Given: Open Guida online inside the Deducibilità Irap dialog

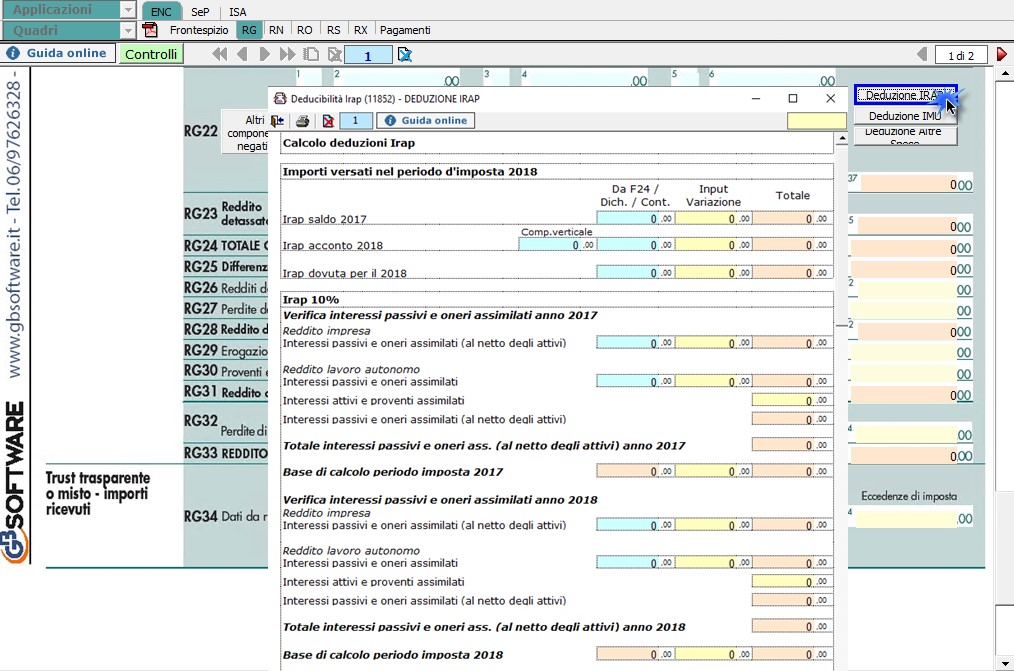Looking at the screenshot, I should (x=426, y=120).
